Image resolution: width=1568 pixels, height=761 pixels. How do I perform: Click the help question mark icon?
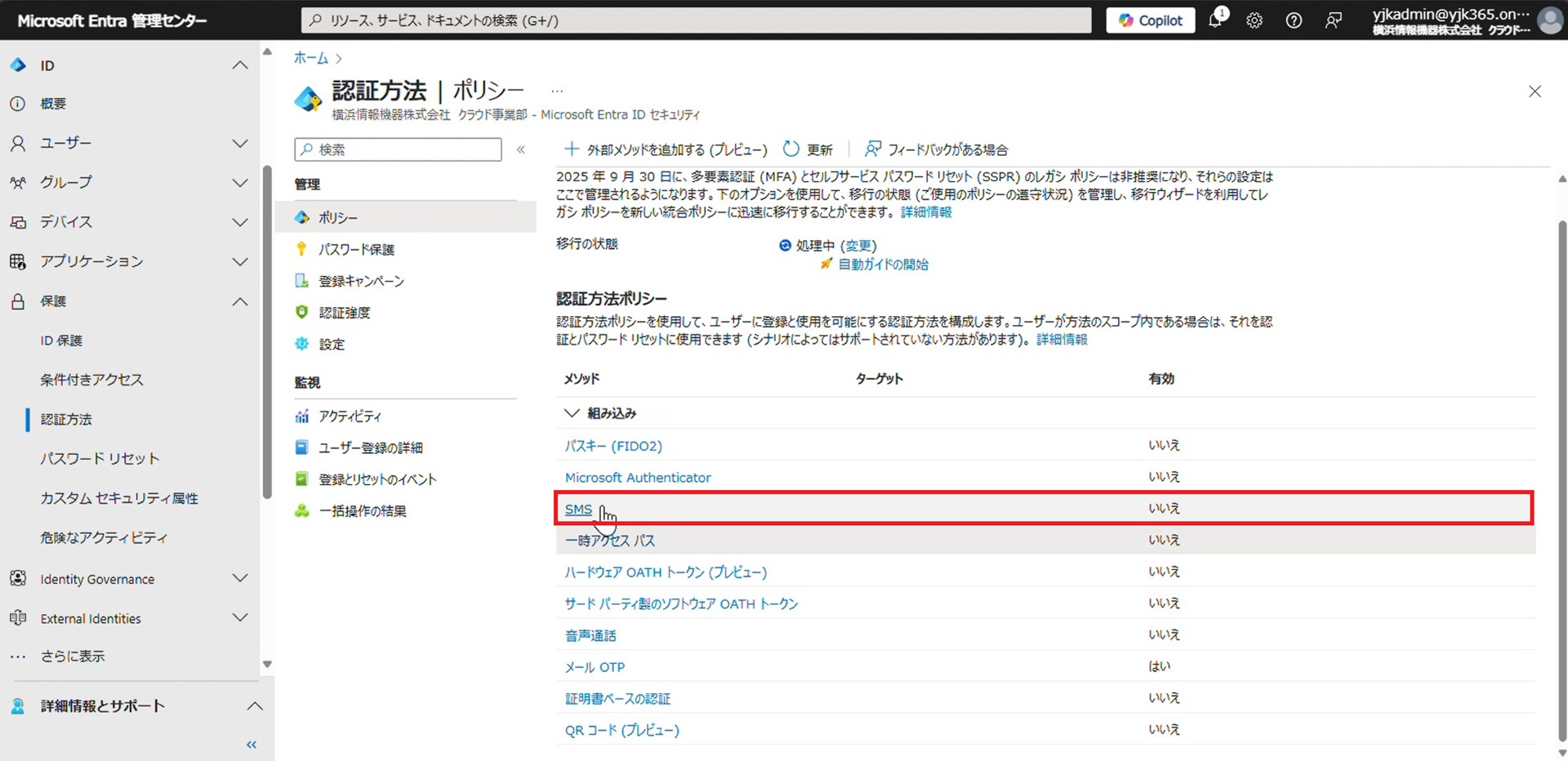(1294, 20)
